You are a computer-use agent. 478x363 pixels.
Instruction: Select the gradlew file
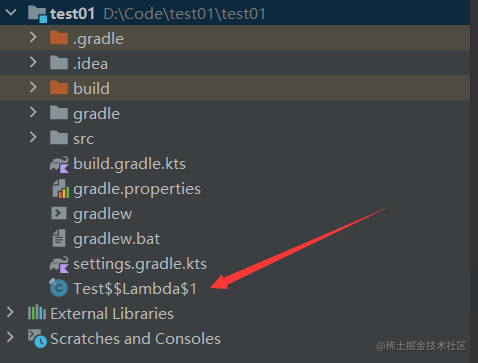(102, 214)
